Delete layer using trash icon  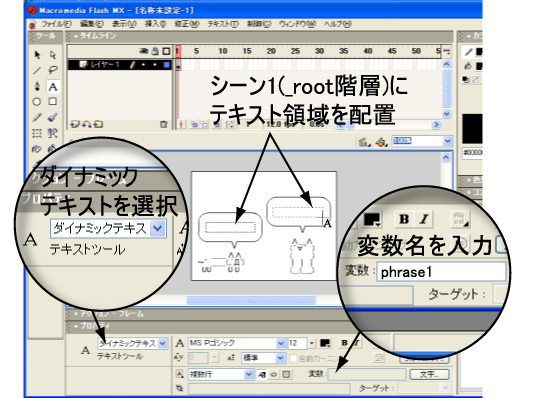click(x=163, y=124)
